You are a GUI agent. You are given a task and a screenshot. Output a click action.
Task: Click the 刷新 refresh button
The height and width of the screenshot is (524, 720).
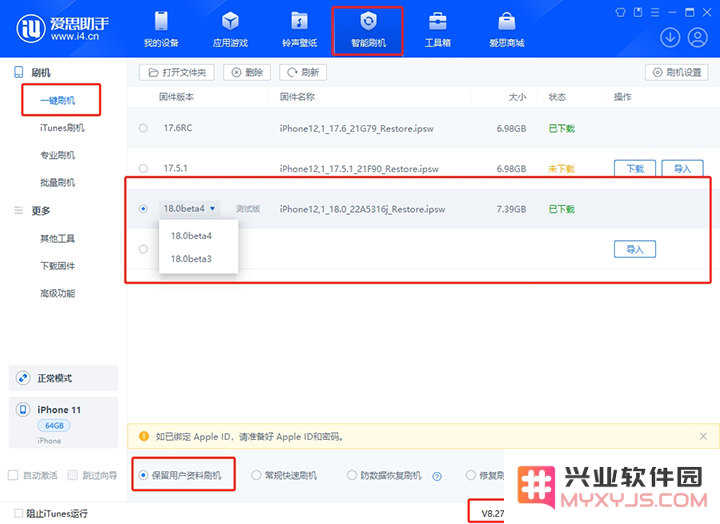coord(303,72)
